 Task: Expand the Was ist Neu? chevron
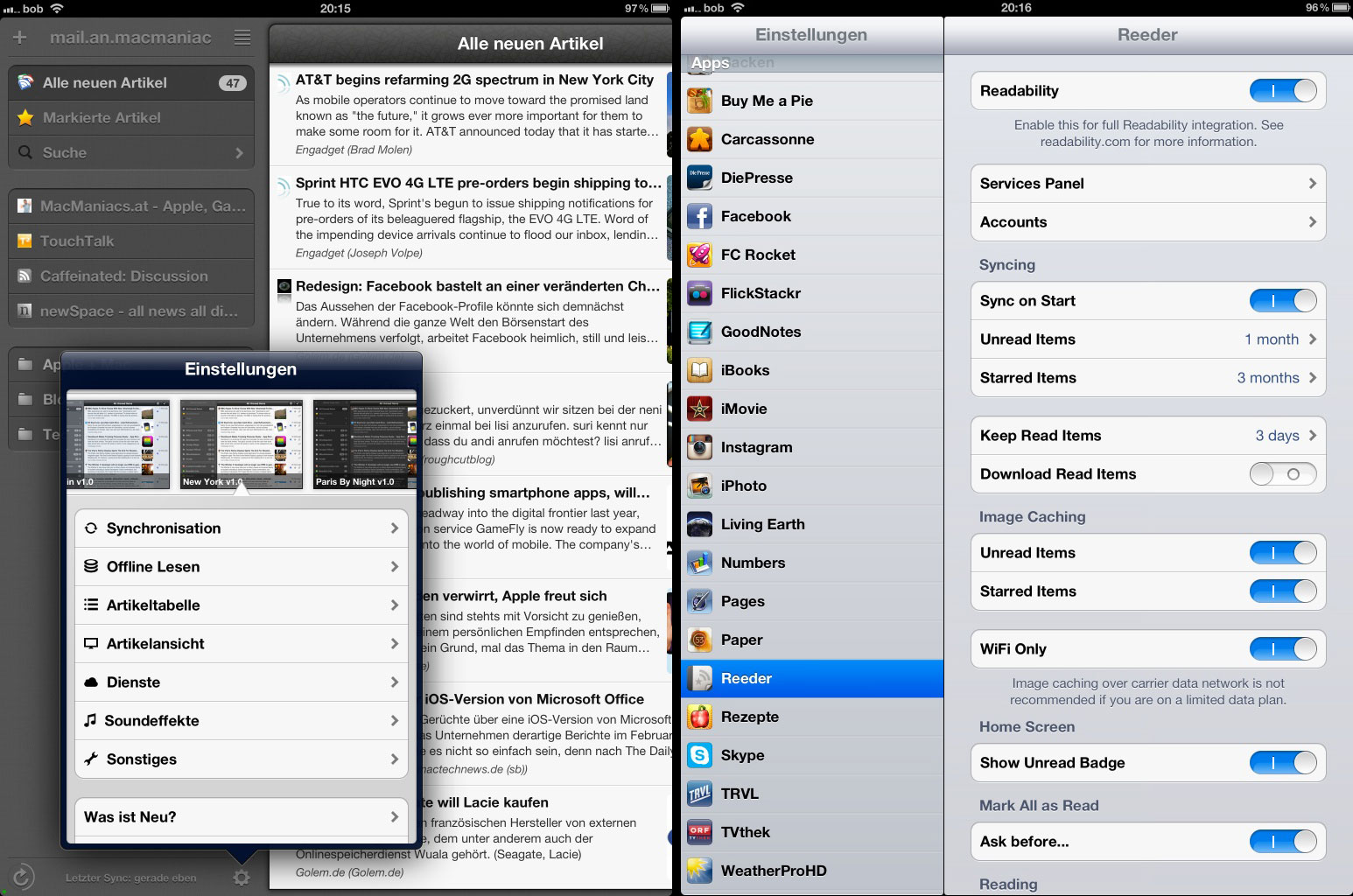394,817
